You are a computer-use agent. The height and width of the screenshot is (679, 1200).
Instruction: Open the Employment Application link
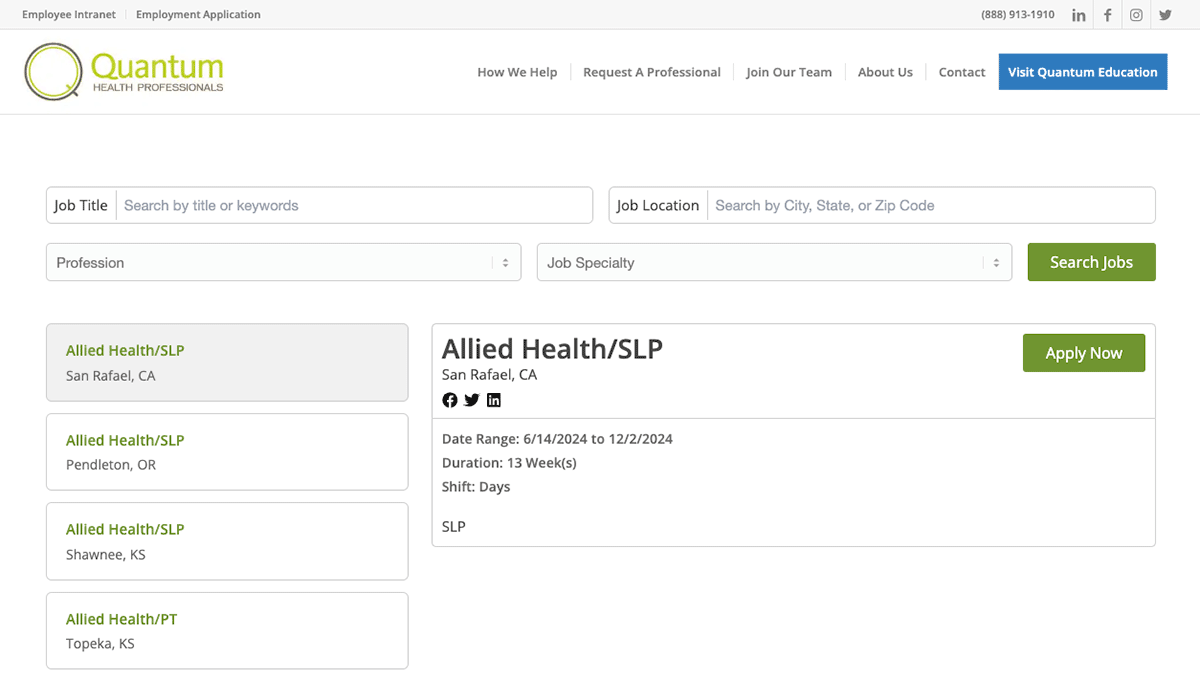click(198, 14)
